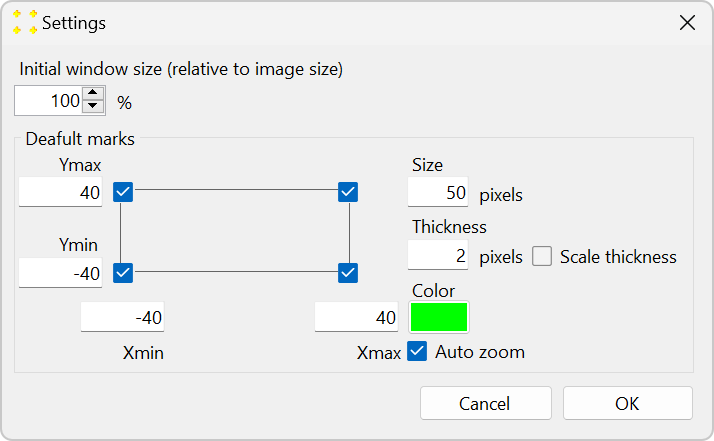This screenshot has height=441, width=714.
Task: Click the Thickness pixels field
Action: click(x=438, y=256)
